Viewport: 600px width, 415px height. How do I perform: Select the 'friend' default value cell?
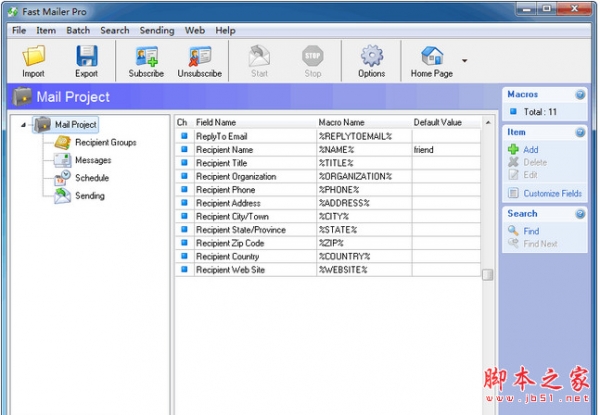[446, 150]
